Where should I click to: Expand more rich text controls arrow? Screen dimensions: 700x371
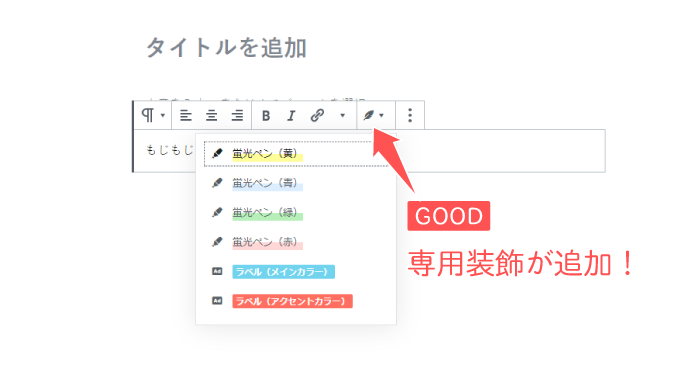[342, 115]
